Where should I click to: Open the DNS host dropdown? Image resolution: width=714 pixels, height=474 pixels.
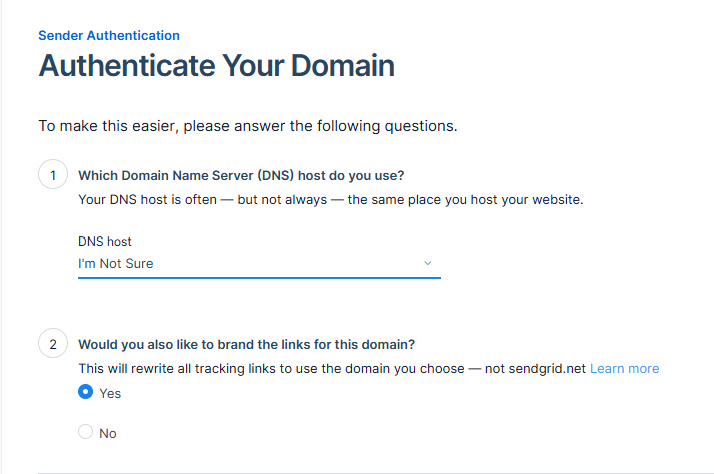pyautogui.click(x=258, y=263)
